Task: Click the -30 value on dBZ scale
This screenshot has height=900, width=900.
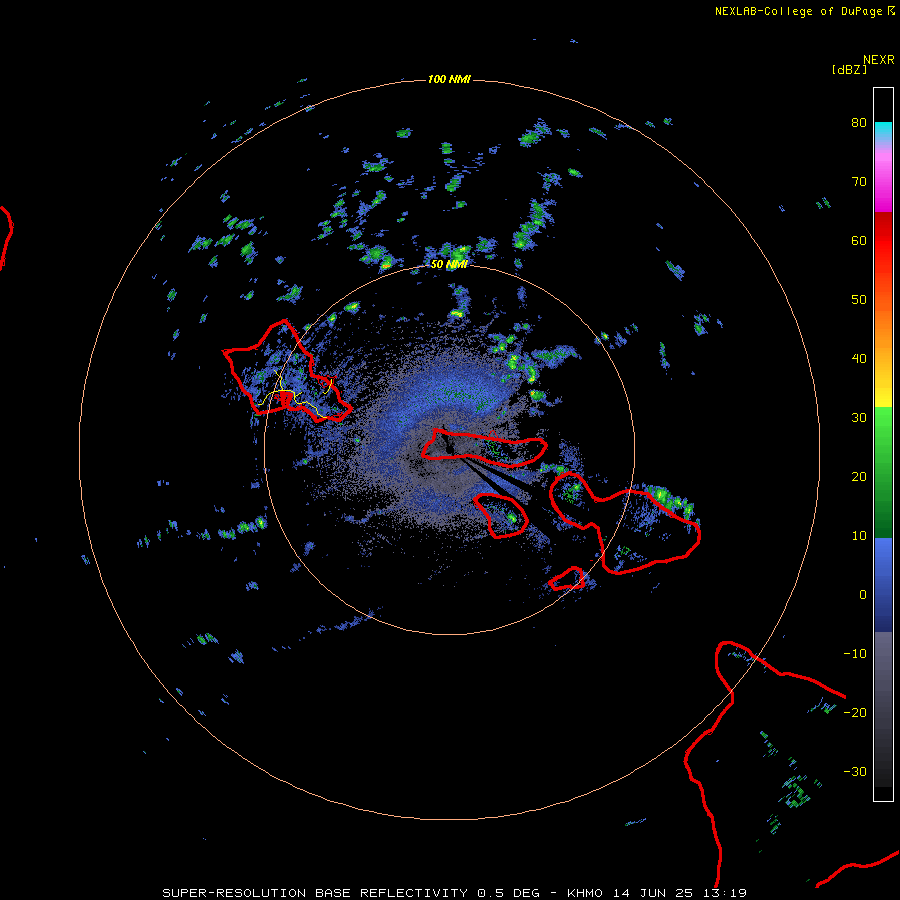Action: point(855,771)
